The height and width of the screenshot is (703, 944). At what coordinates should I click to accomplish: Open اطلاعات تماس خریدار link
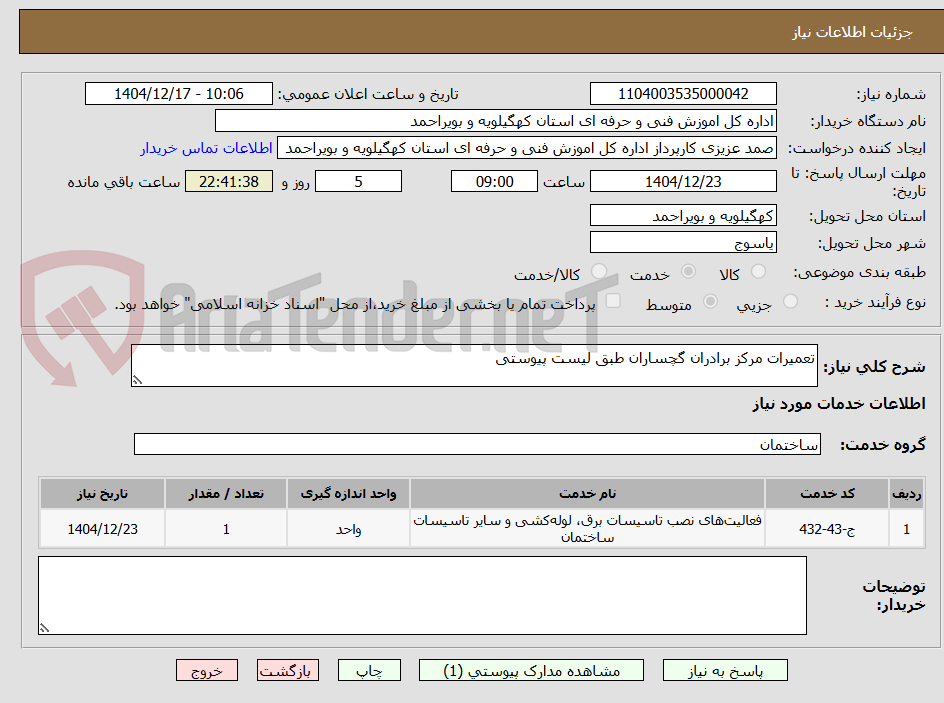tap(206, 148)
